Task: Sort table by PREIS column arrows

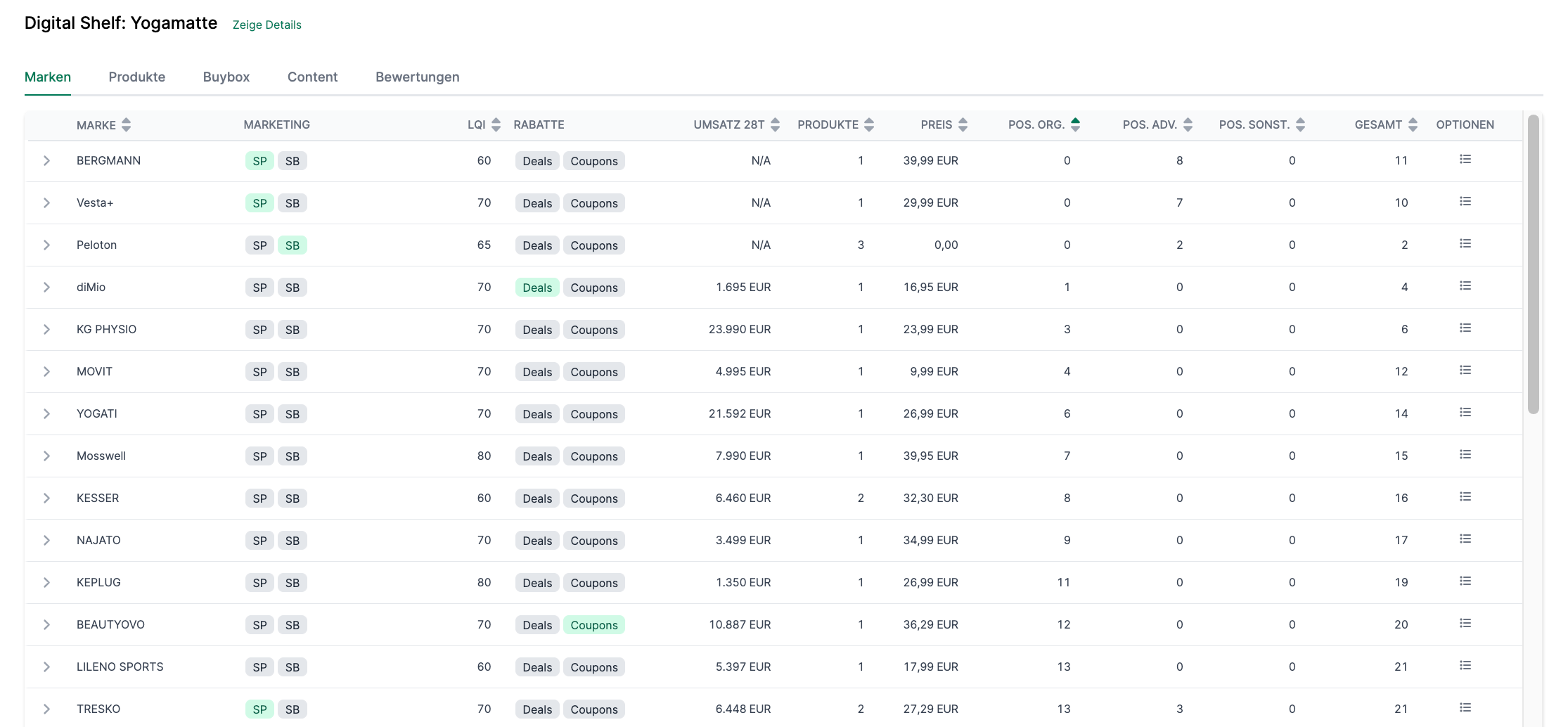Action: (963, 124)
